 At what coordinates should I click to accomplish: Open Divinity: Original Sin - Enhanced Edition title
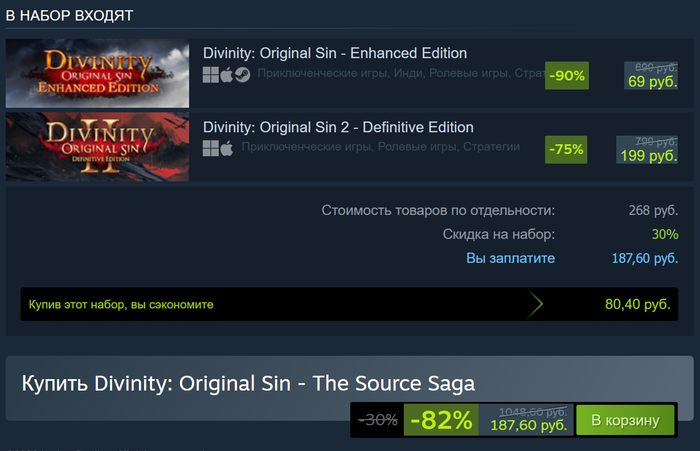click(335, 53)
